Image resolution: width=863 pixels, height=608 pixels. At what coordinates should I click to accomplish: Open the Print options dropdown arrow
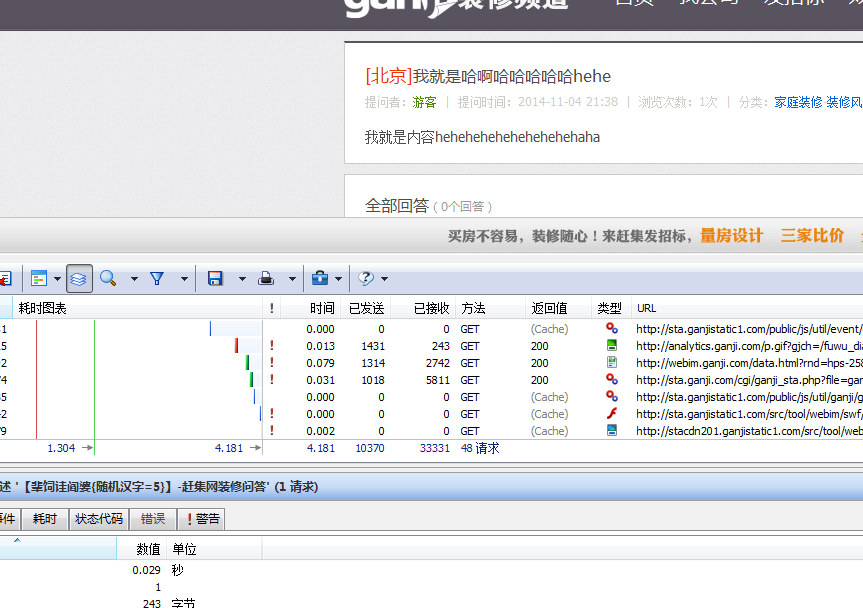coord(292,278)
